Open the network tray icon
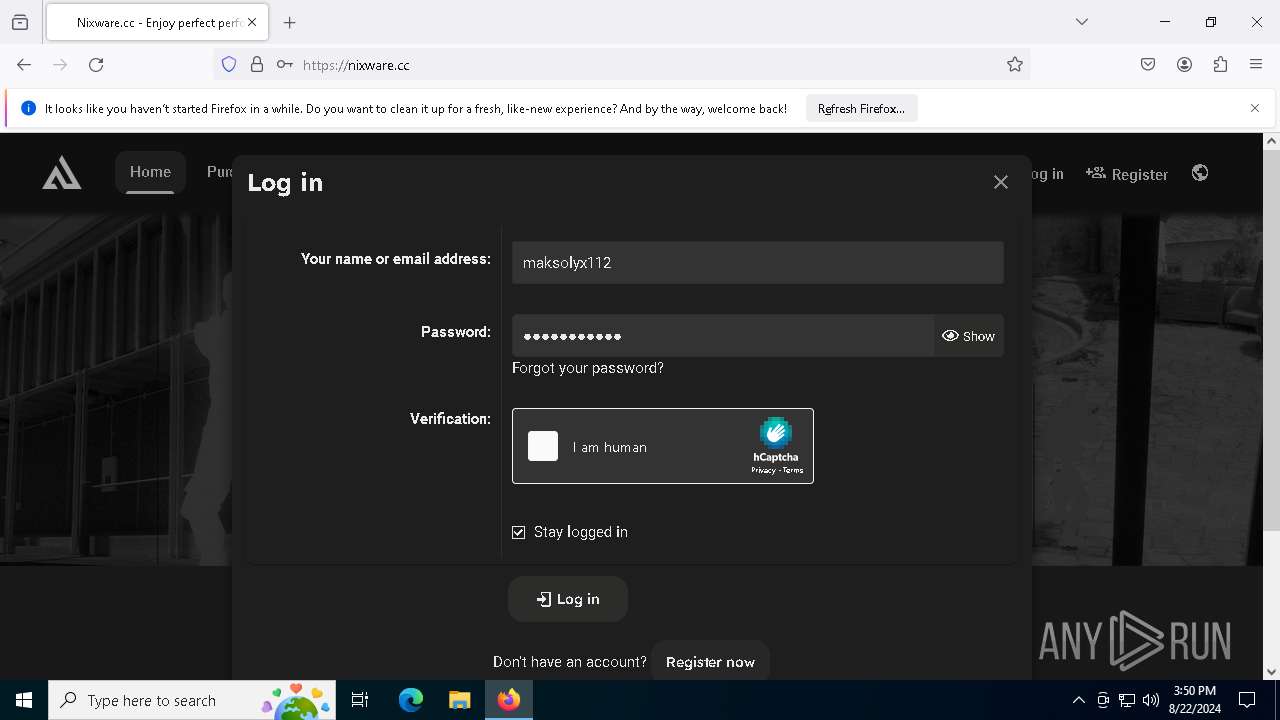 point(1127,700)
